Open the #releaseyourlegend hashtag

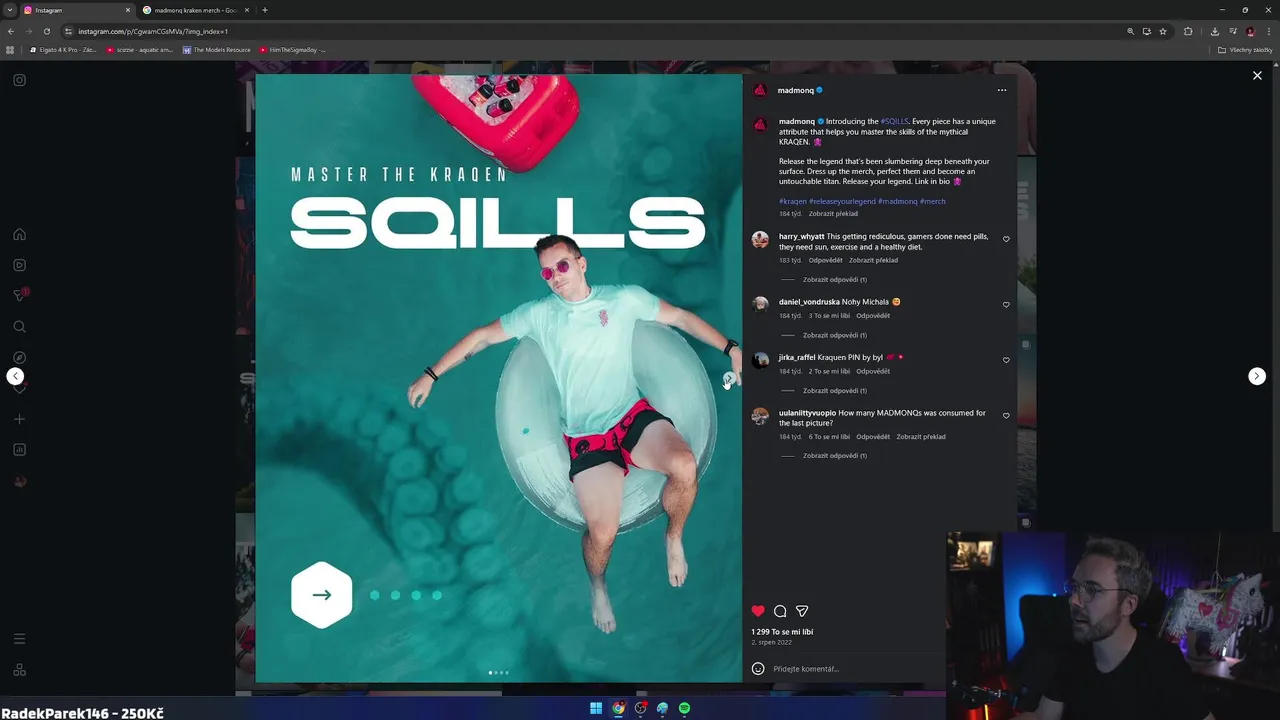click(842, 201)
